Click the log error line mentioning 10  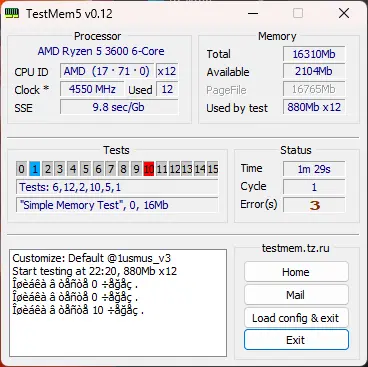point(78,310)
